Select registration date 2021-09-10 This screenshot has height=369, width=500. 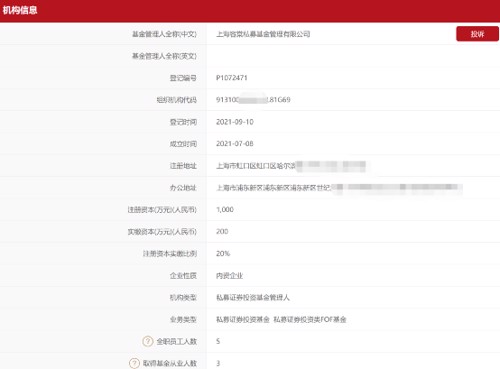[x=235, y=122]
